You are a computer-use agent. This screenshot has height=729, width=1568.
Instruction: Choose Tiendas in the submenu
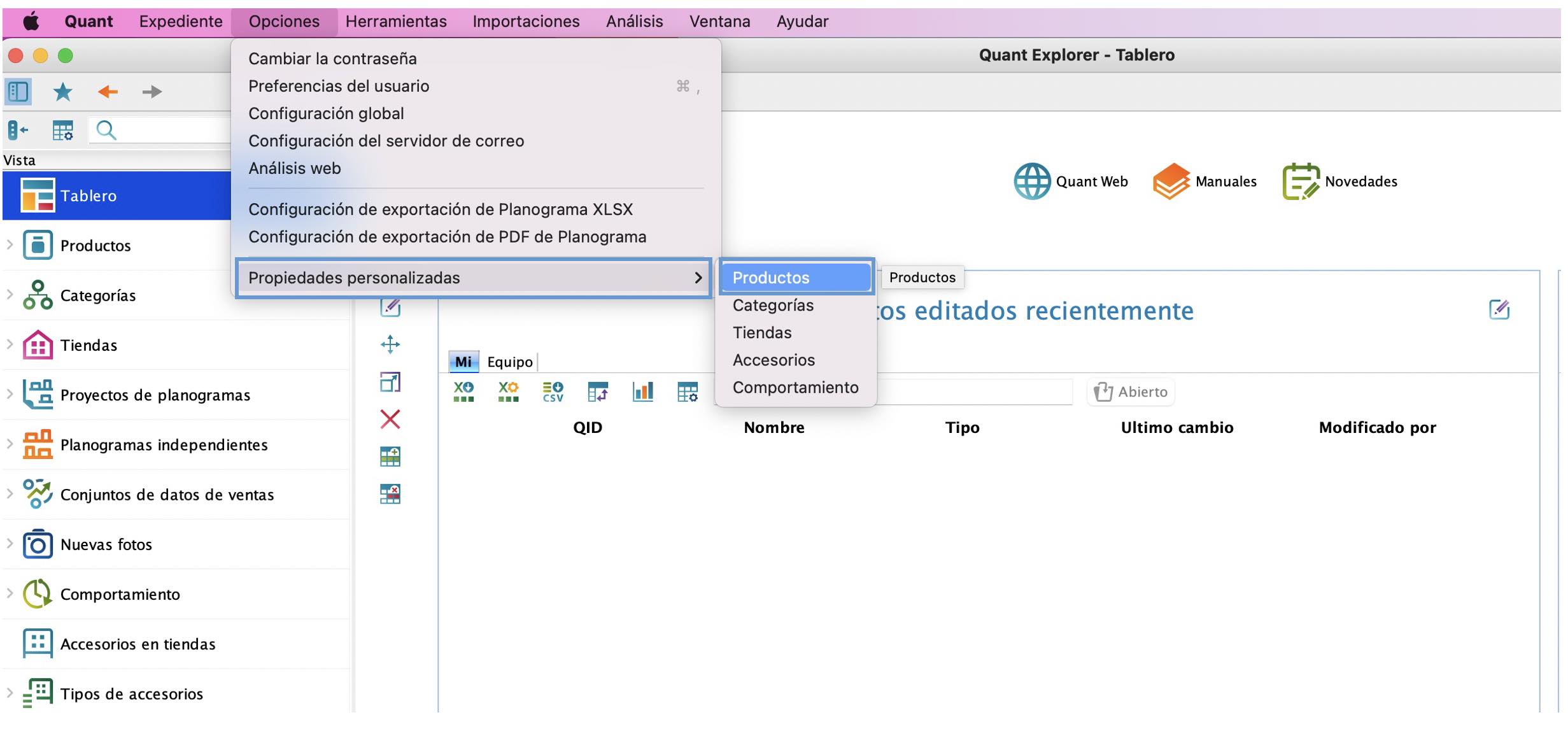(x=796, y=332)
